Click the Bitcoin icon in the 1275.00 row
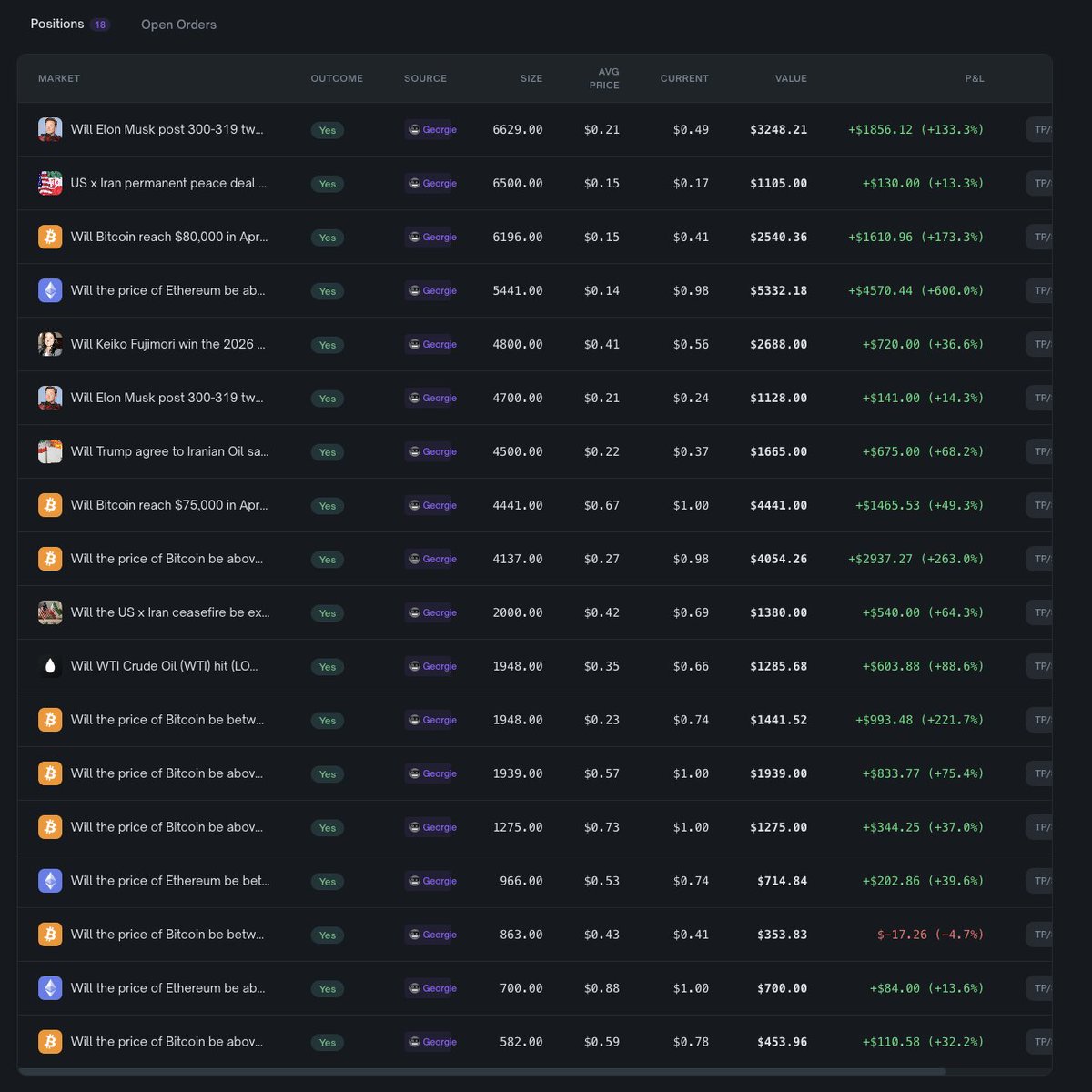Viewport: 1092px width, 1092px height. 50,827
